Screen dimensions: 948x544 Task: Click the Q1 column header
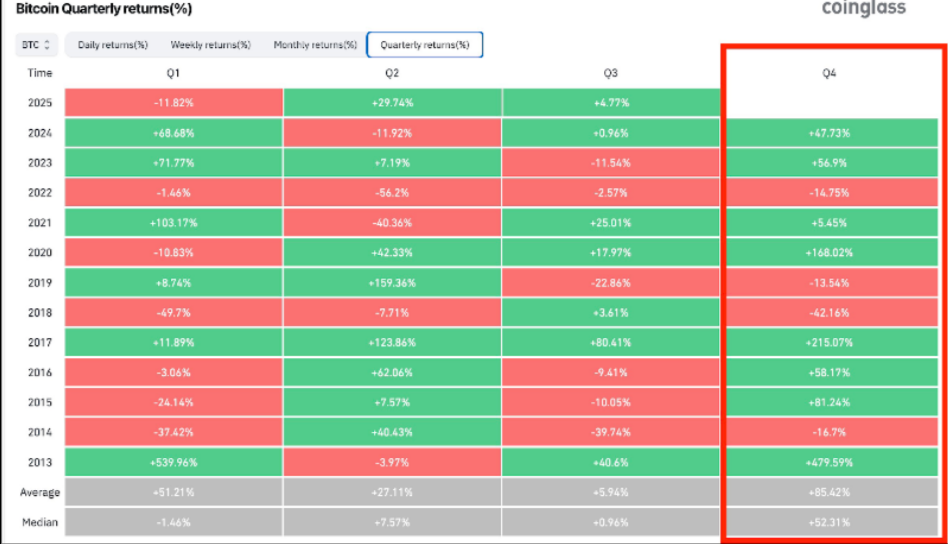[173, 73]
